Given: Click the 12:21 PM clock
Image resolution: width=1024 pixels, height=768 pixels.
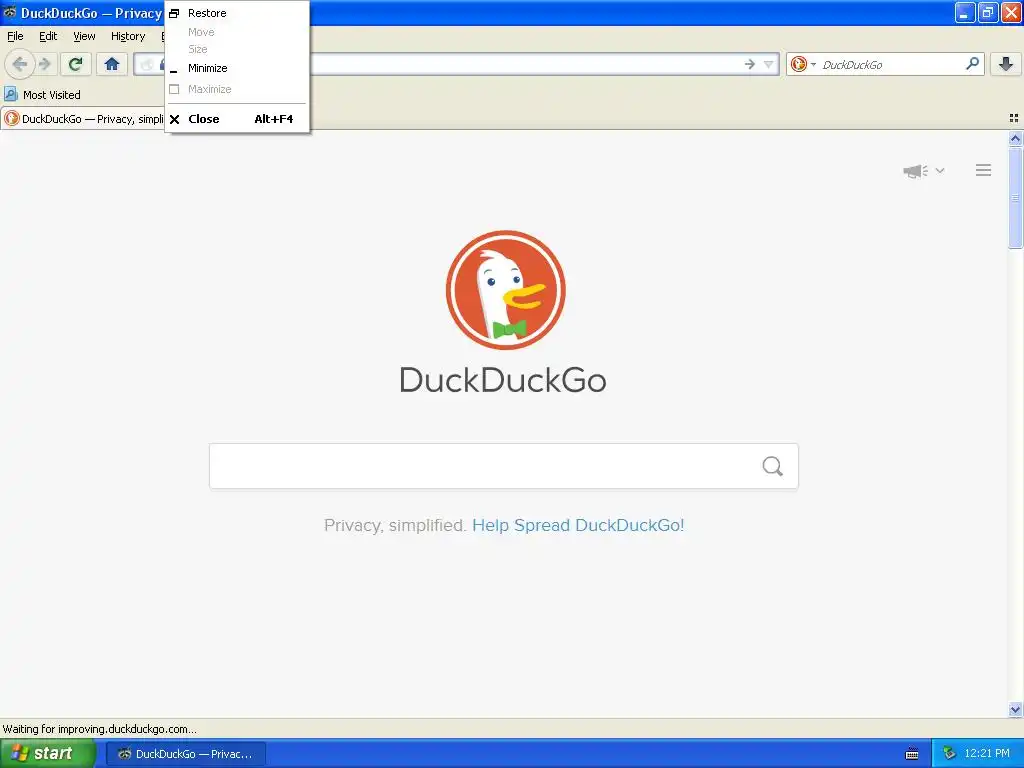Looking at the screenshot, I should click(987, 754).
